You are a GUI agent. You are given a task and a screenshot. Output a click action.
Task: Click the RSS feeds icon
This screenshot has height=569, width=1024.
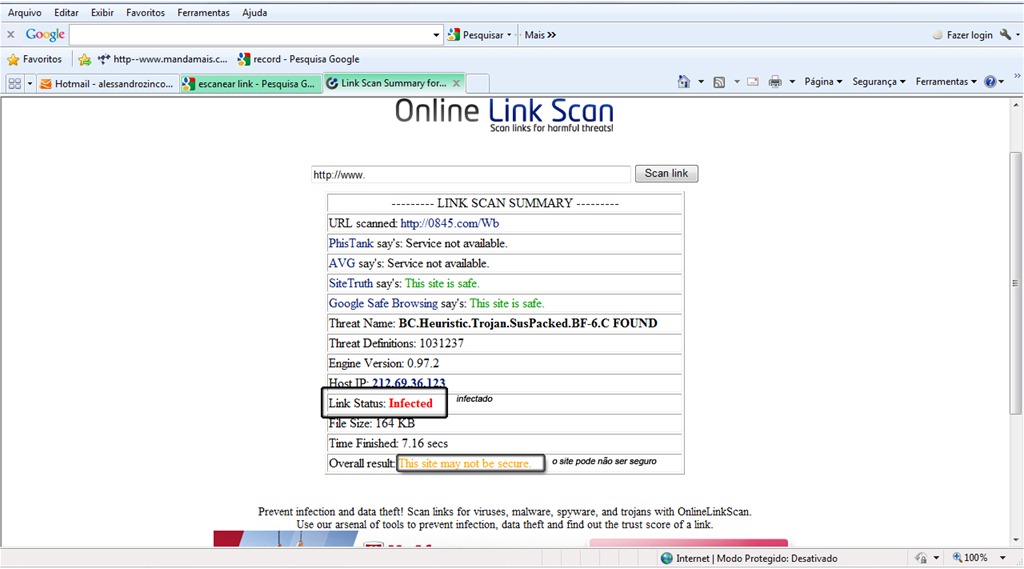719,82
